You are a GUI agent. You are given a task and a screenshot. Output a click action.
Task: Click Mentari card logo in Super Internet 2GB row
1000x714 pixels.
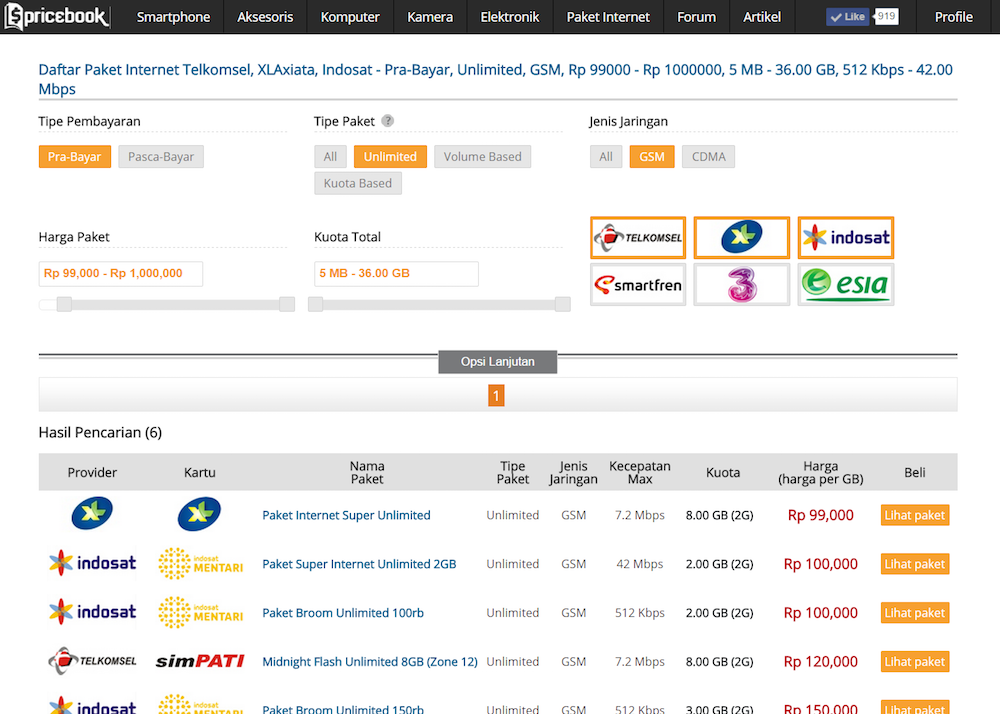[200, 564]
